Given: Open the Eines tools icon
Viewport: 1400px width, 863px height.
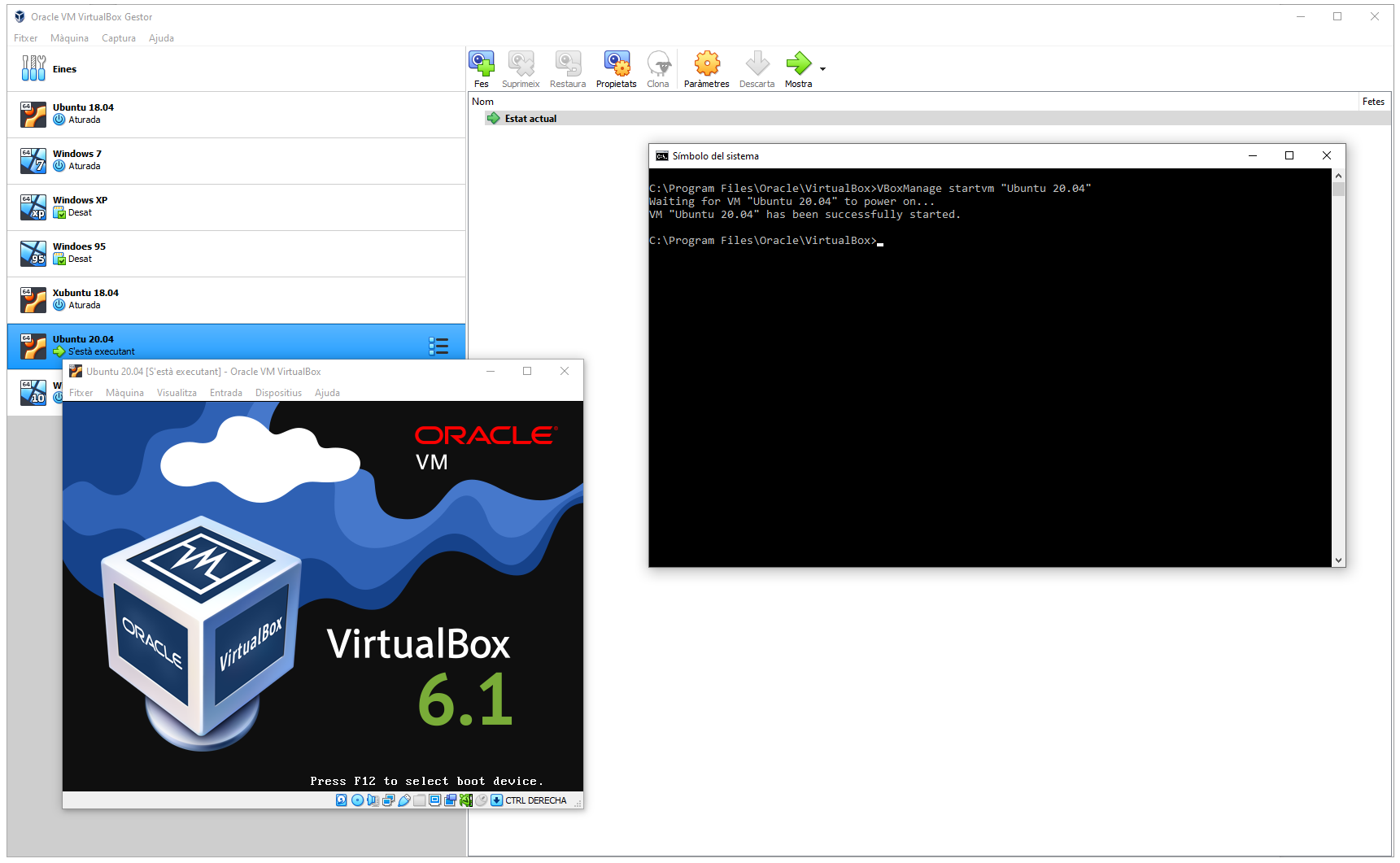Looking at the screenshot, I should pos(33,68).
